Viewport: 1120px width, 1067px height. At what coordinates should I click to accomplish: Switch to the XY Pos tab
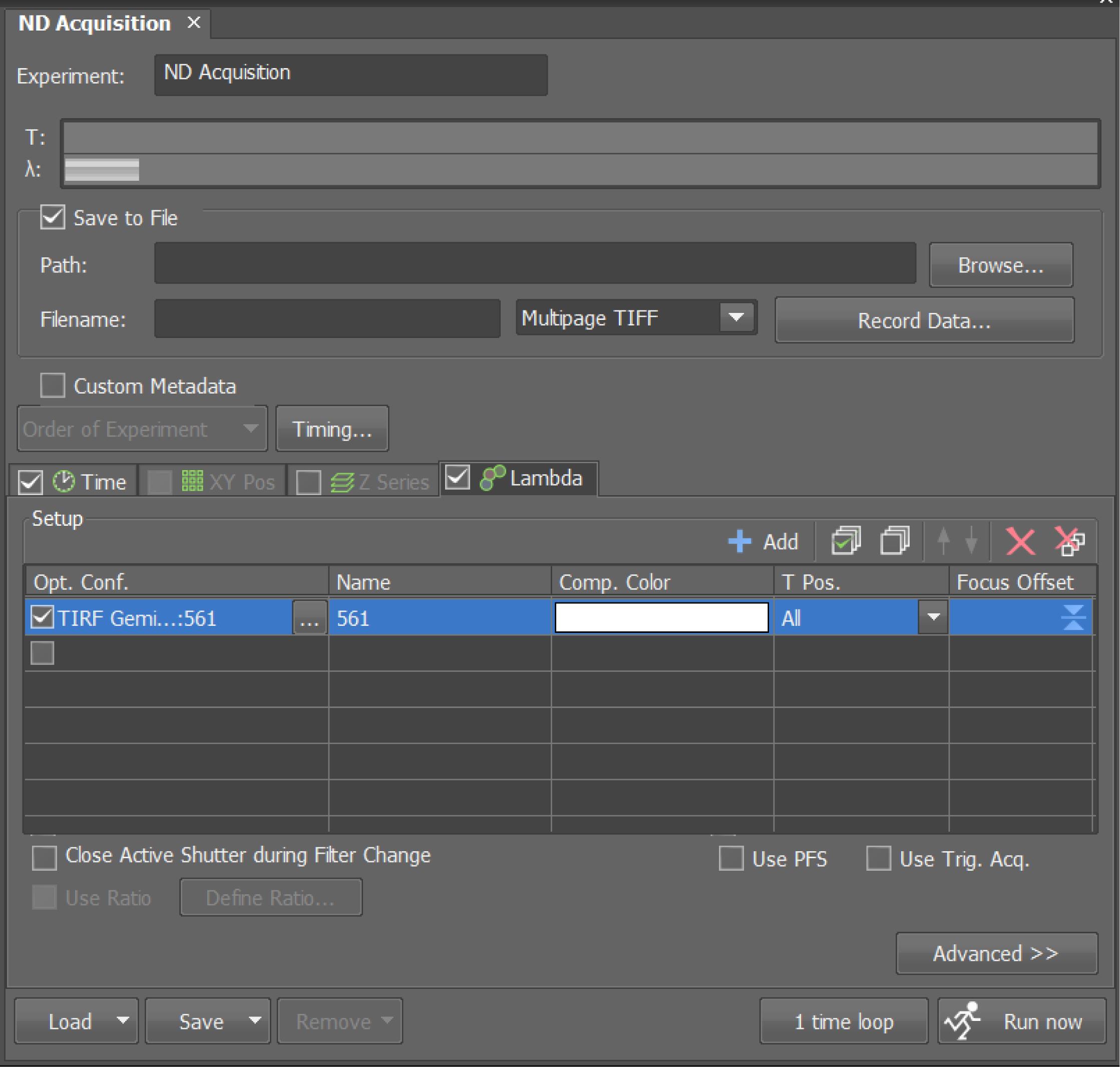click(213, 481)
